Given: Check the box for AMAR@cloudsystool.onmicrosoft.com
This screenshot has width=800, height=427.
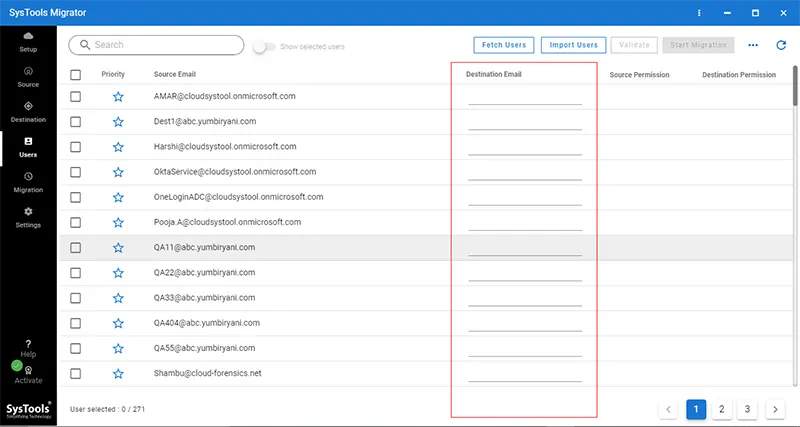Looking at the screenshot, I should [76, 96].
